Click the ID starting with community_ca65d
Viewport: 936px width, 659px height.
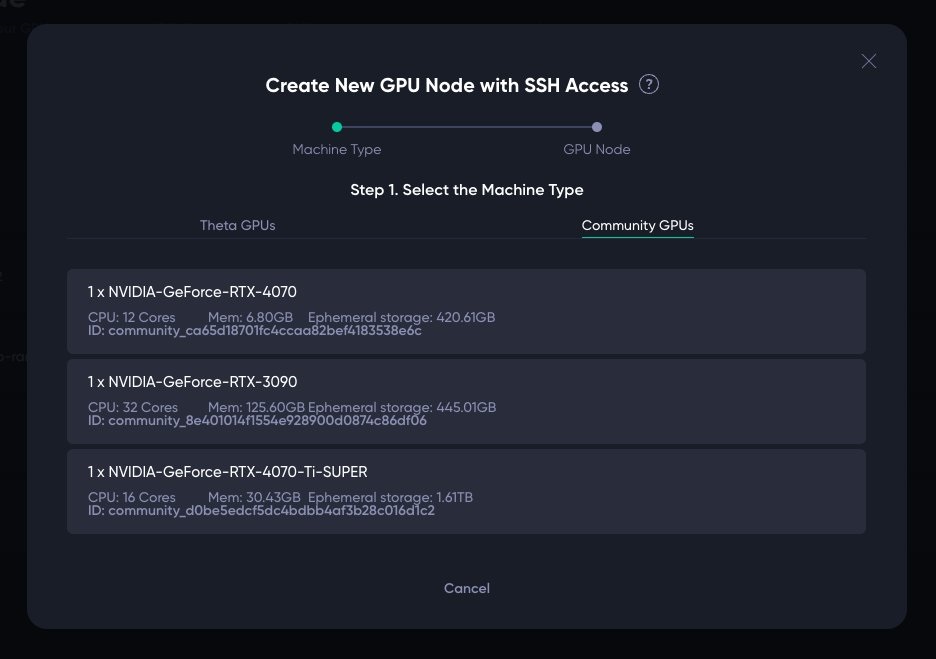tap(255, 331)
